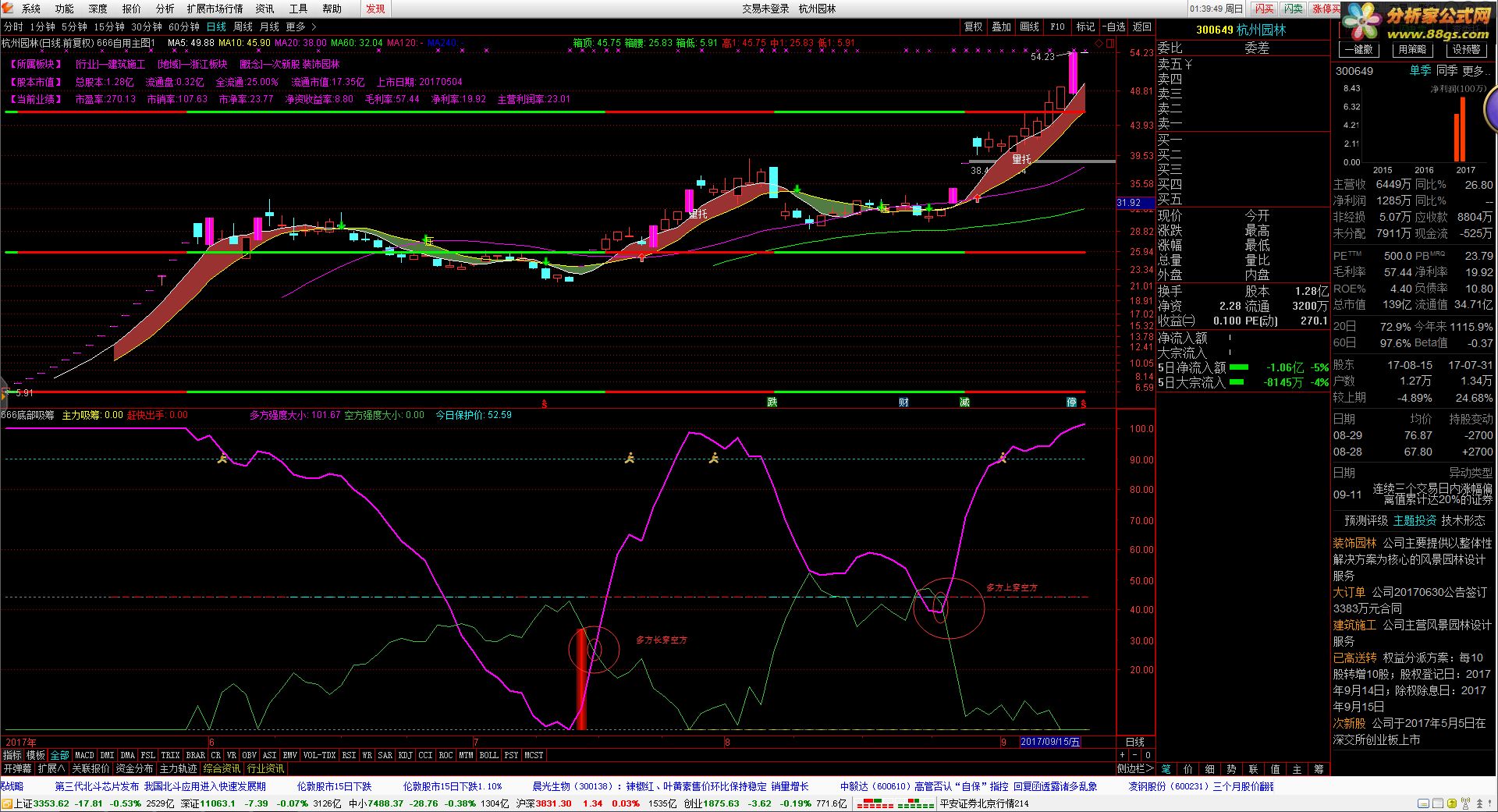Toggle 自选 watchlist membership

pos(1113,27)
